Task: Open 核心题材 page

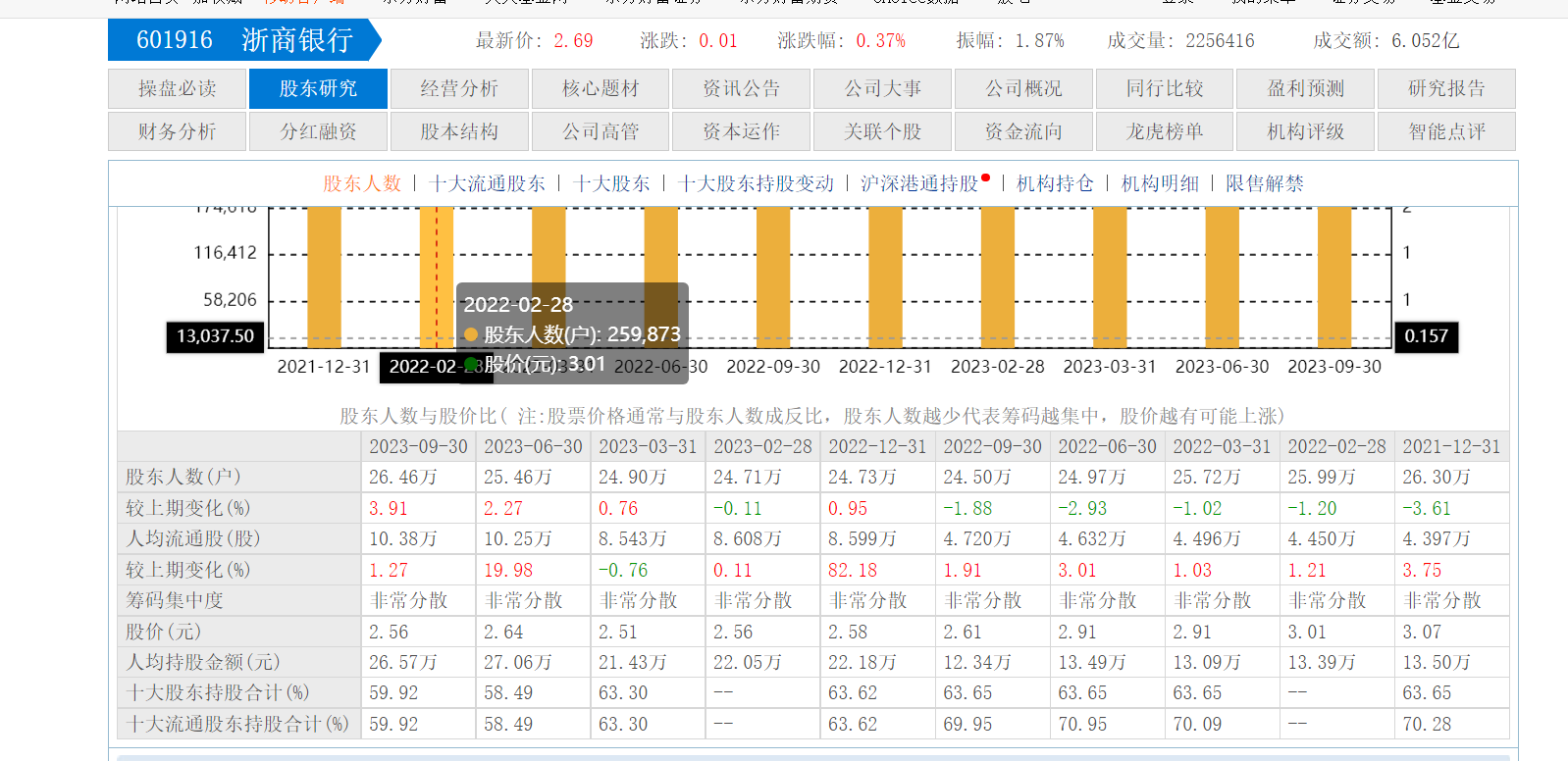Action: coord(601,88)
